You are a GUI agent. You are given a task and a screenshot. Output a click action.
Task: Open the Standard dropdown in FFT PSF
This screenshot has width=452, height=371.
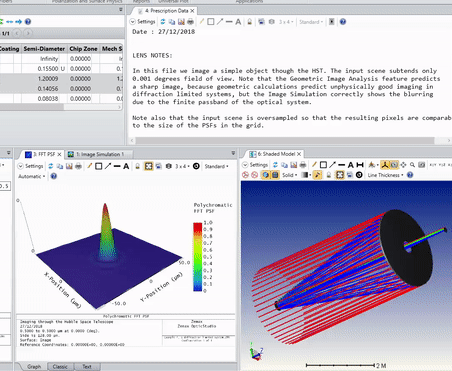point(216,166)
